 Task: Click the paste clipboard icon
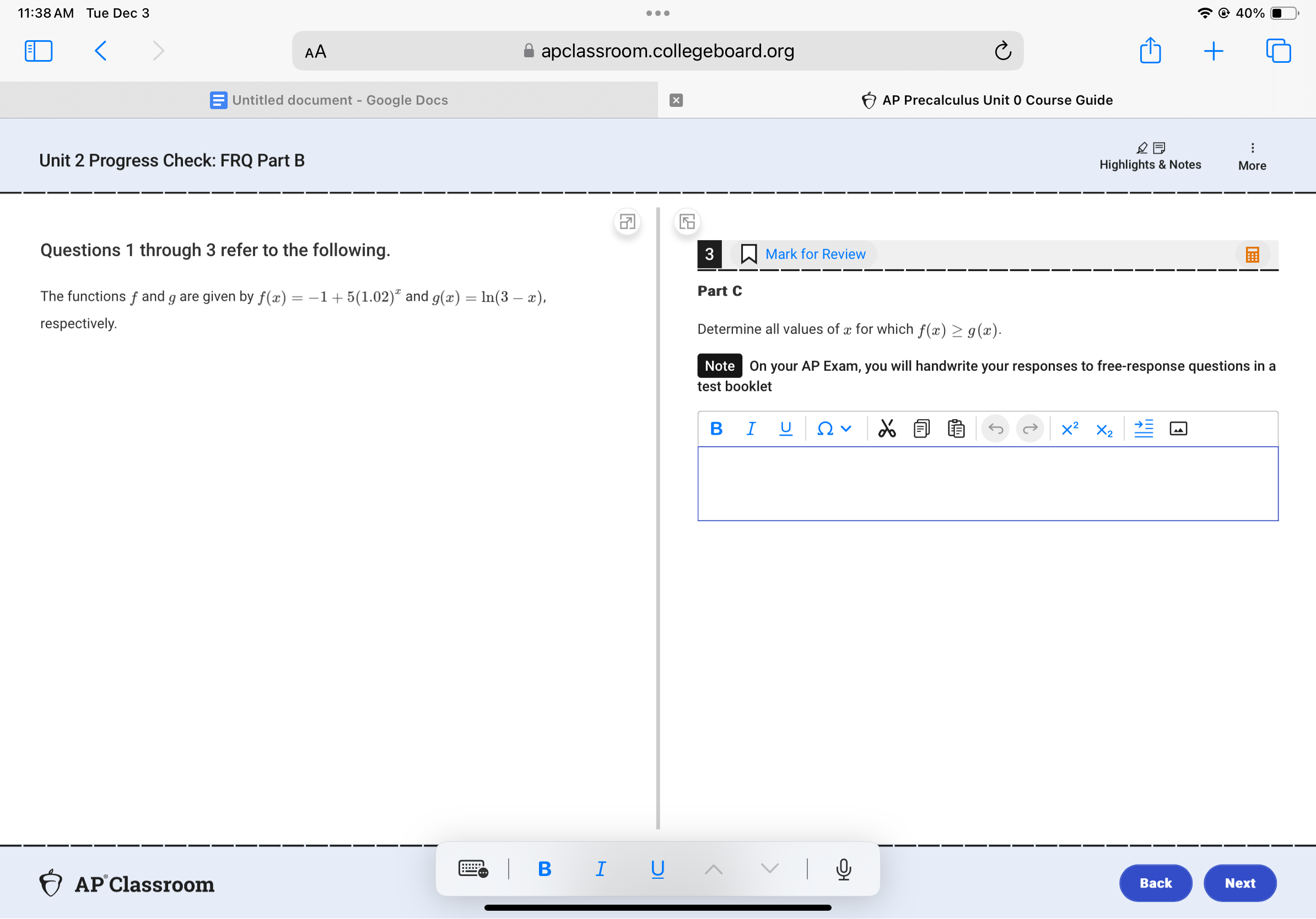pos(956,429)
